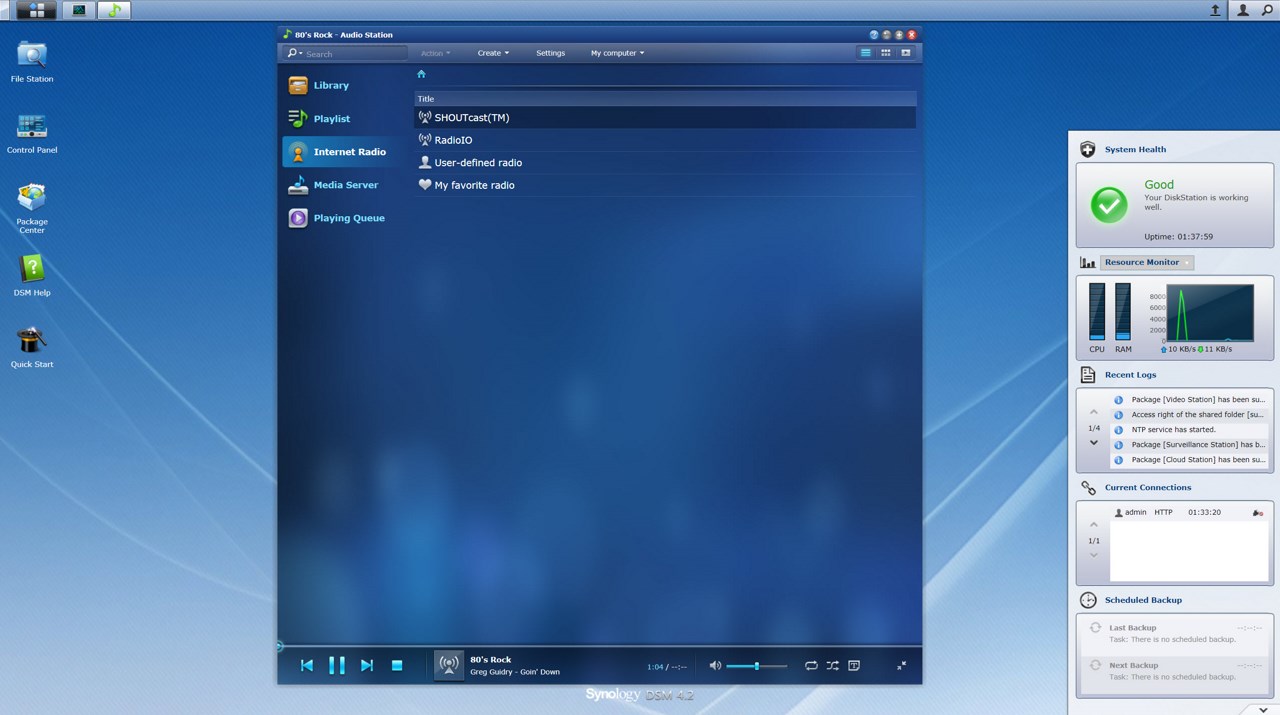Open the user account menu
Image resolution: width=1280 pixels, height=715 pixels.
click(x=1243, y=10)
